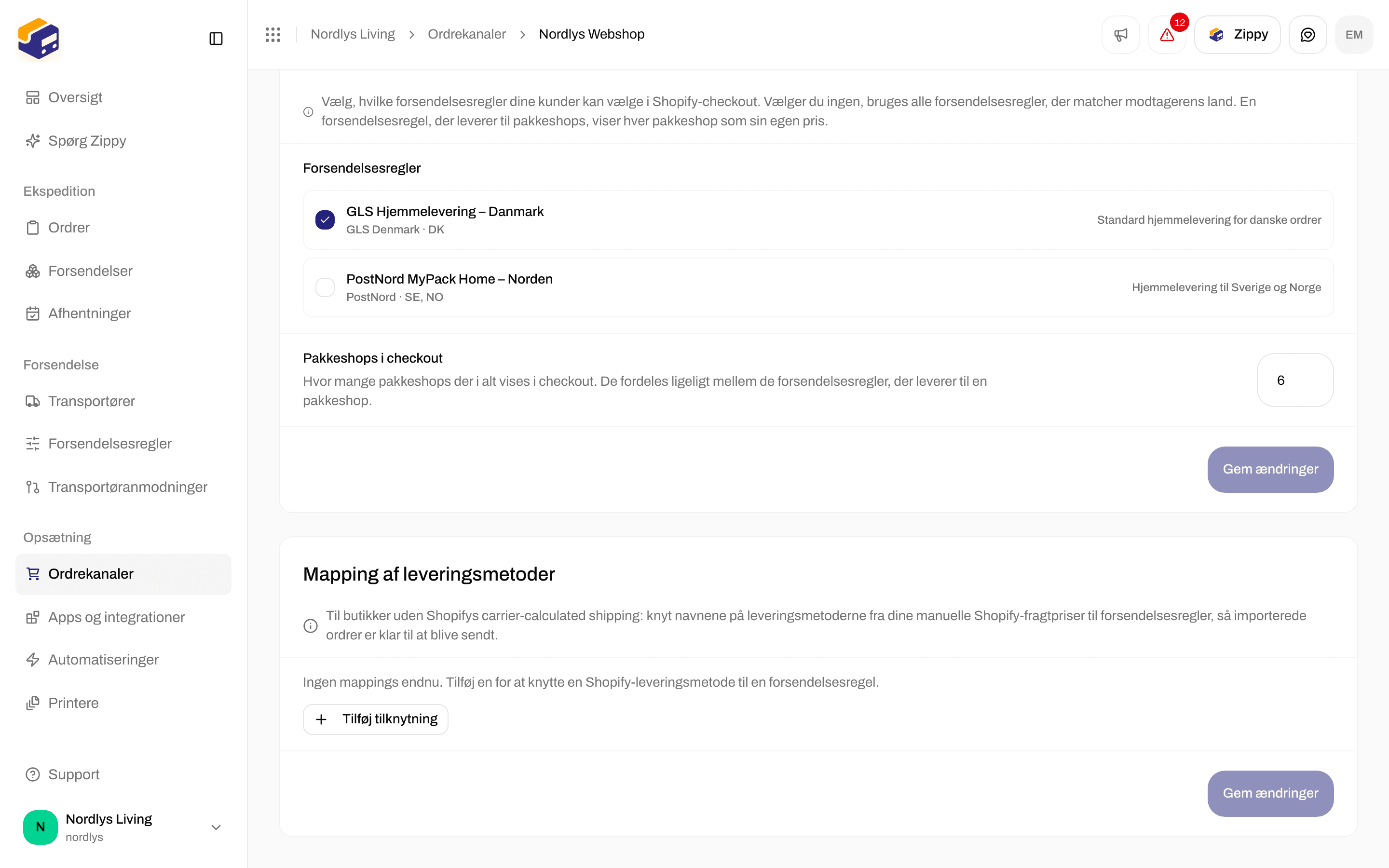Open Printere in the sidebar
The image size is (1389, 868).
[x=123, y=703]
